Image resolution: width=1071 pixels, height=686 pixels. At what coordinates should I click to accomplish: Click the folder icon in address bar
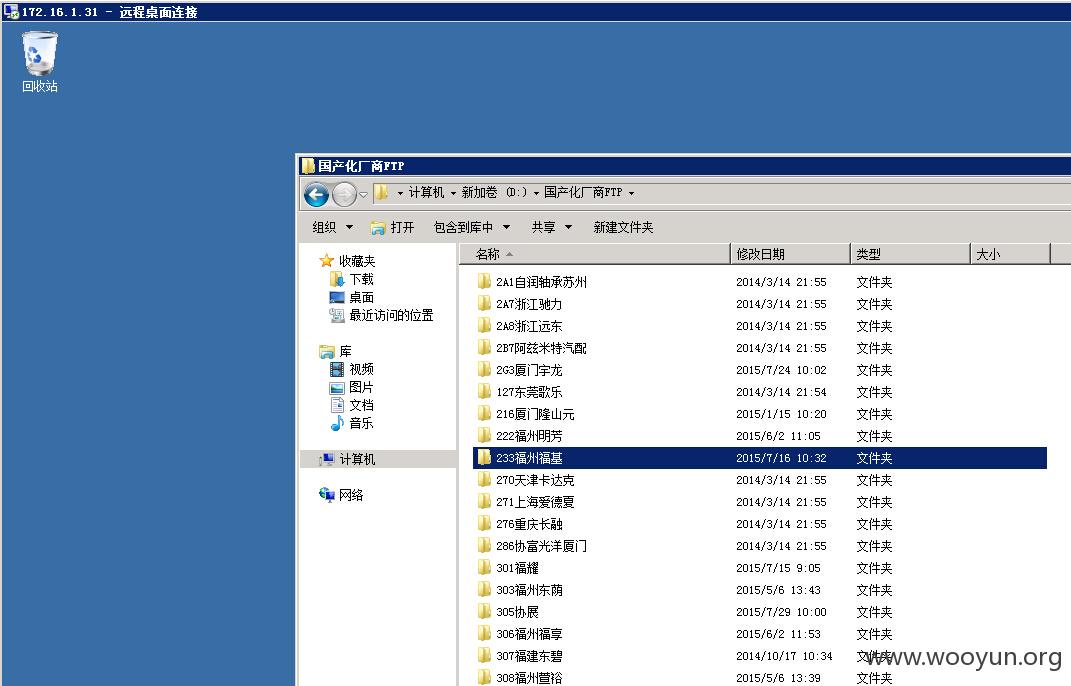pos(381,193)
